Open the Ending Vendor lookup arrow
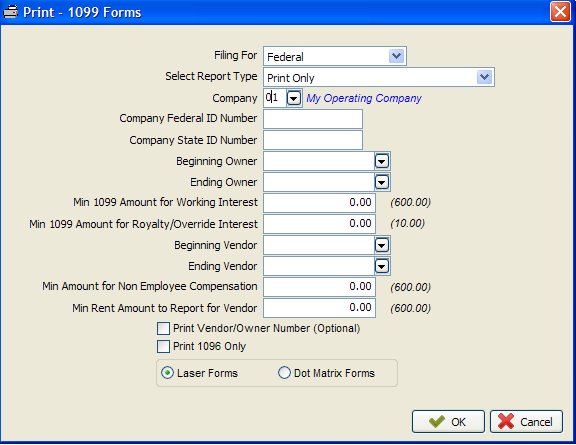576x445 pixels. (x=382, y=266)
